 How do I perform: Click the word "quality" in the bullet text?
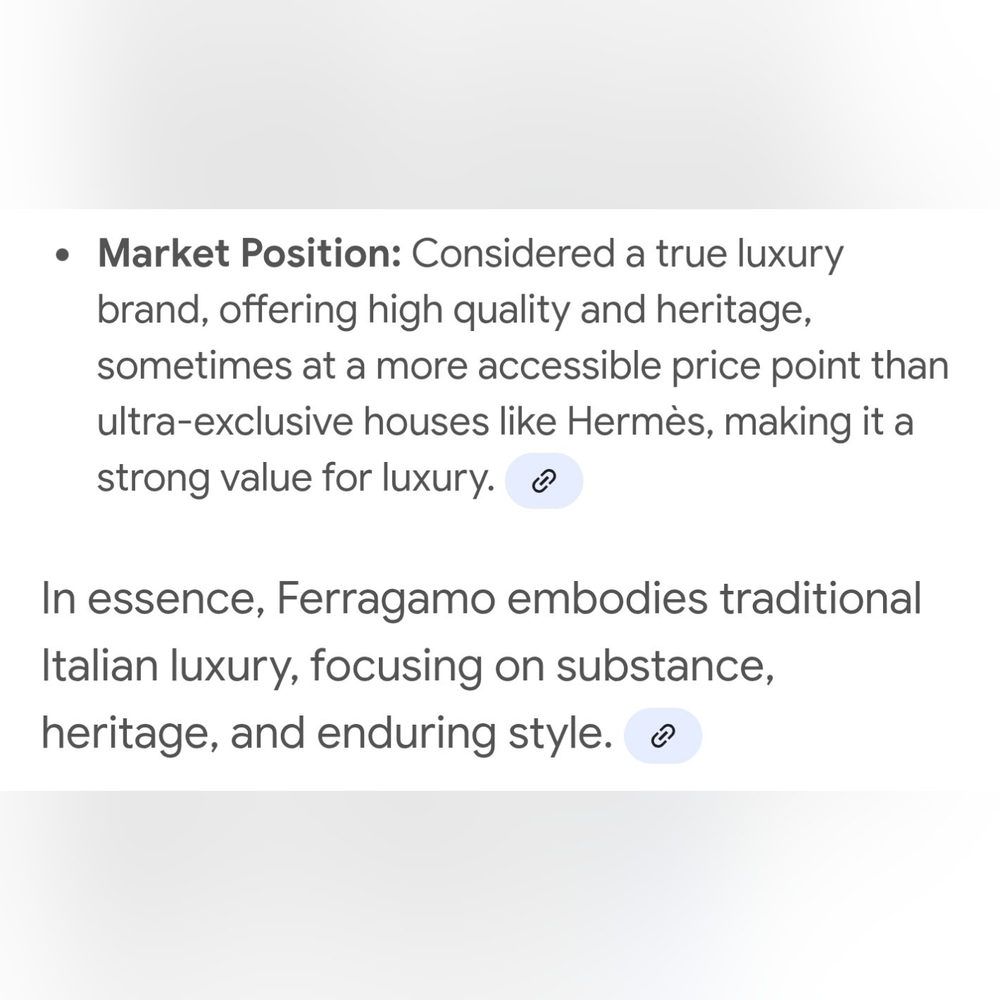[511, 311]
